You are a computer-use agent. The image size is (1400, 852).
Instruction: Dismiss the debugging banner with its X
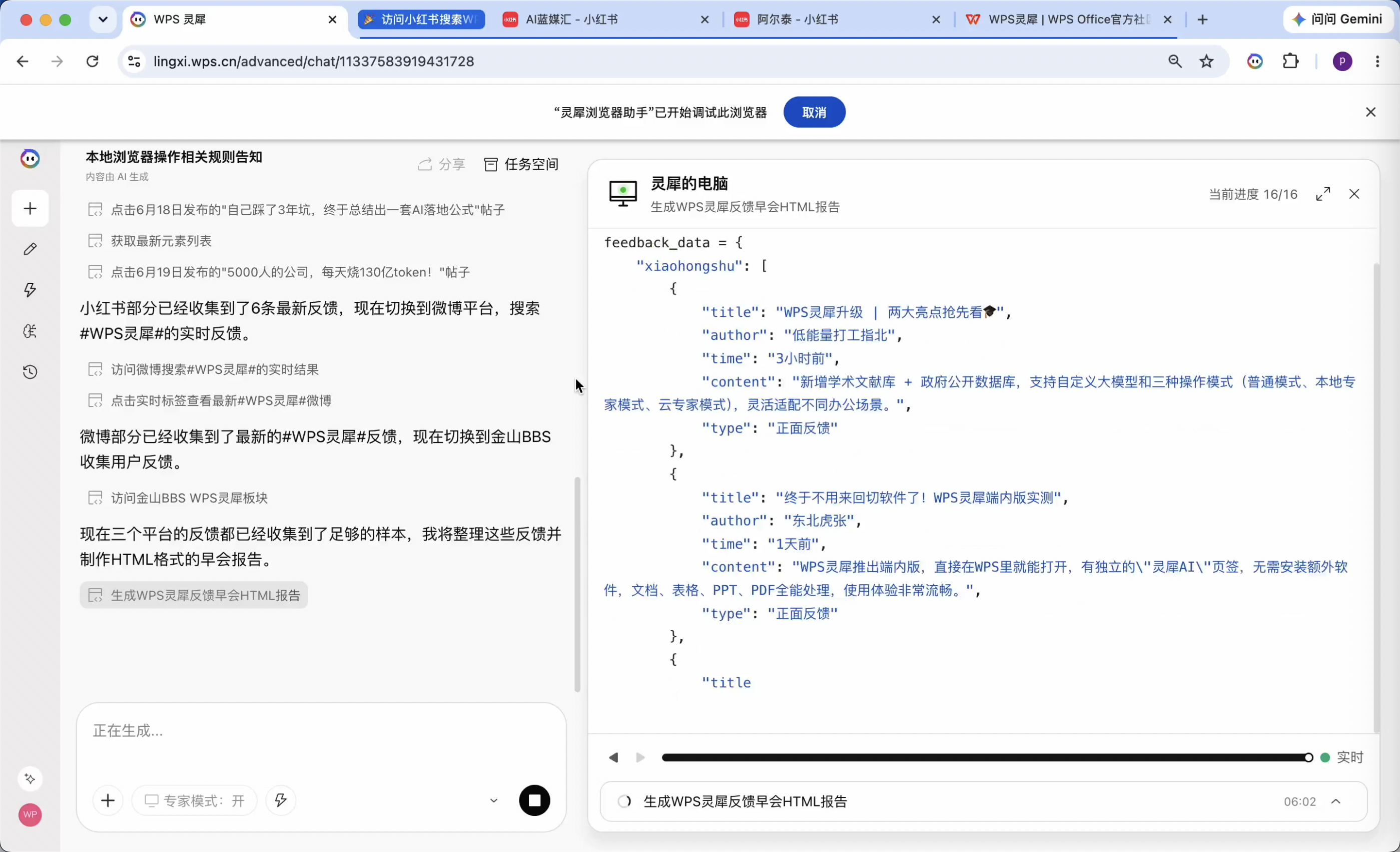click(1370, 113)
